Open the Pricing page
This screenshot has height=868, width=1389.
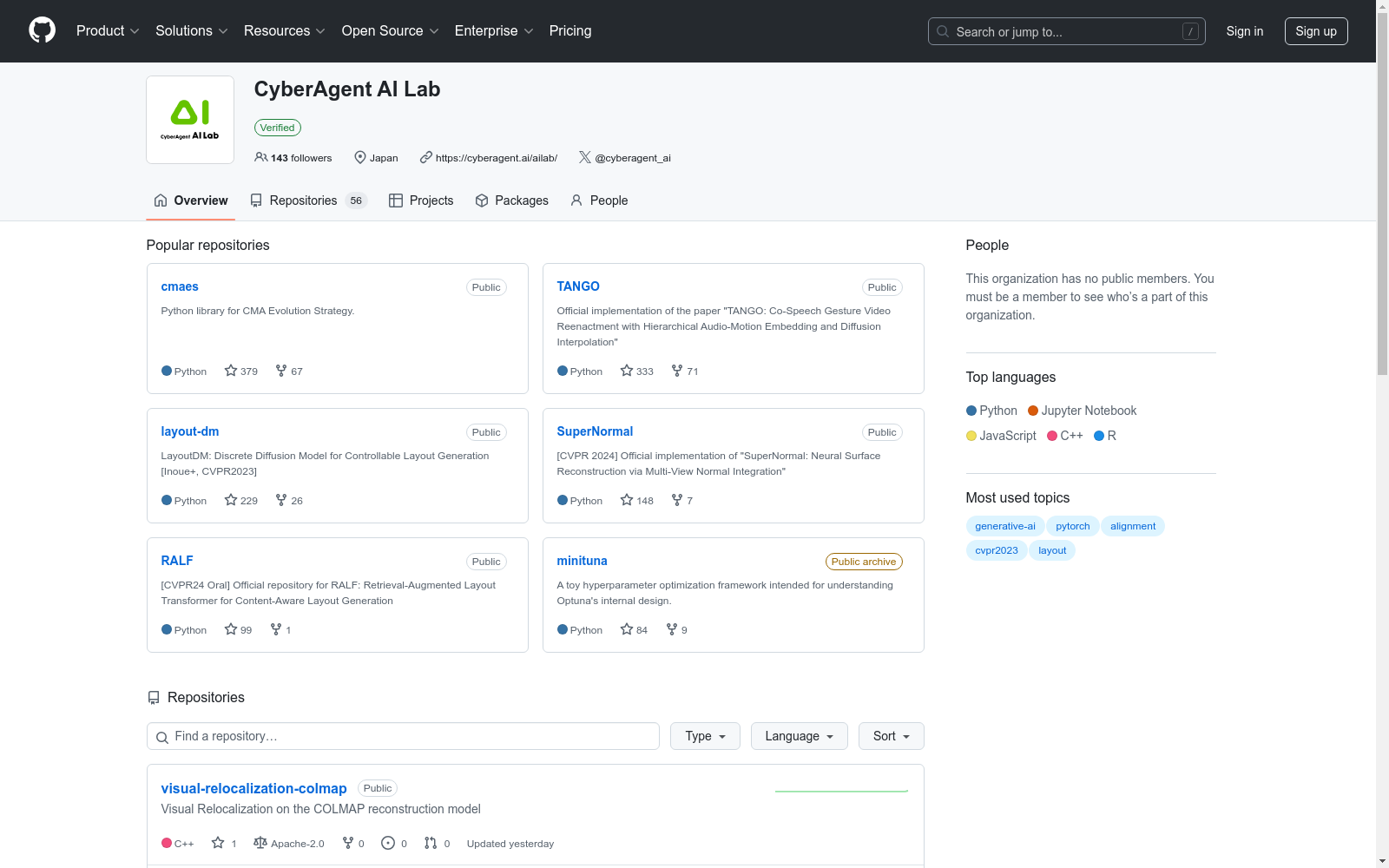coord(570,31)
